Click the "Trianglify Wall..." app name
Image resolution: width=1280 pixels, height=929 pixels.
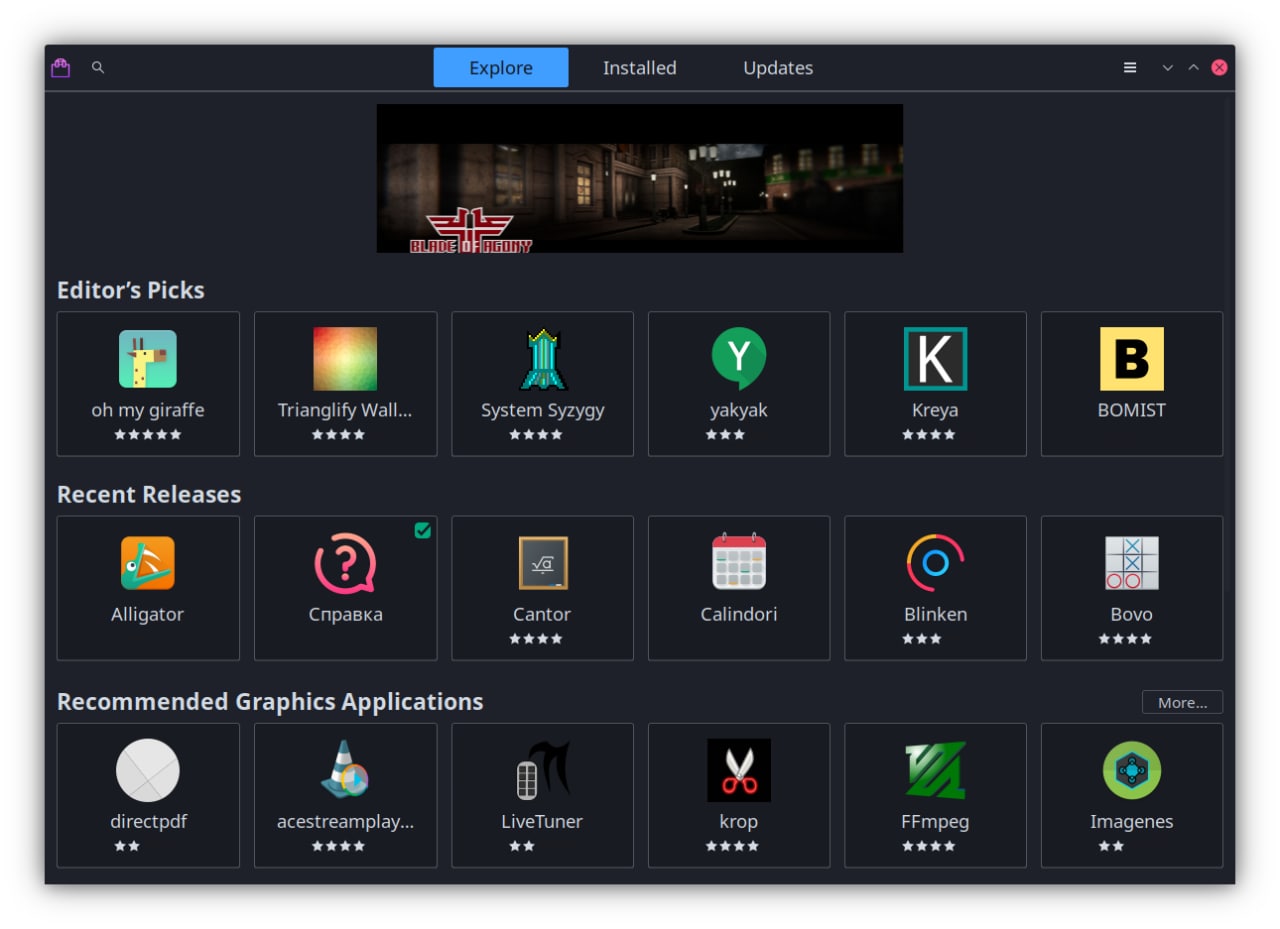pos(345,410)
